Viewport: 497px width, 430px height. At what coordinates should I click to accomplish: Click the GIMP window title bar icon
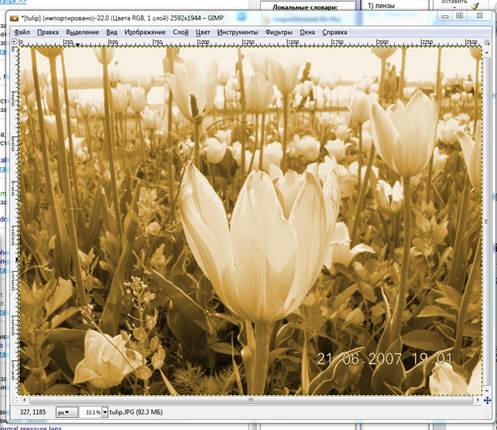[14, 19]
